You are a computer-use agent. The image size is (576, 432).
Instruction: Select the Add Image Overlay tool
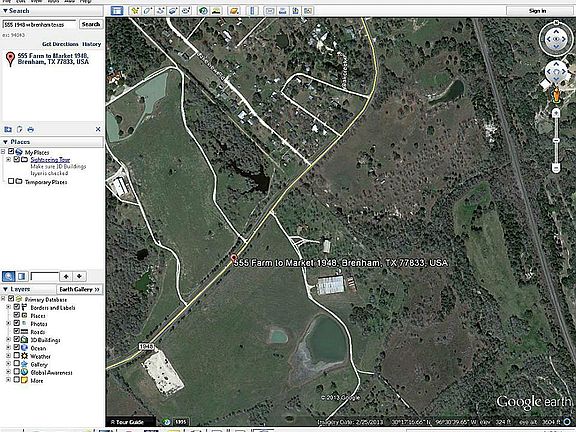173,11
